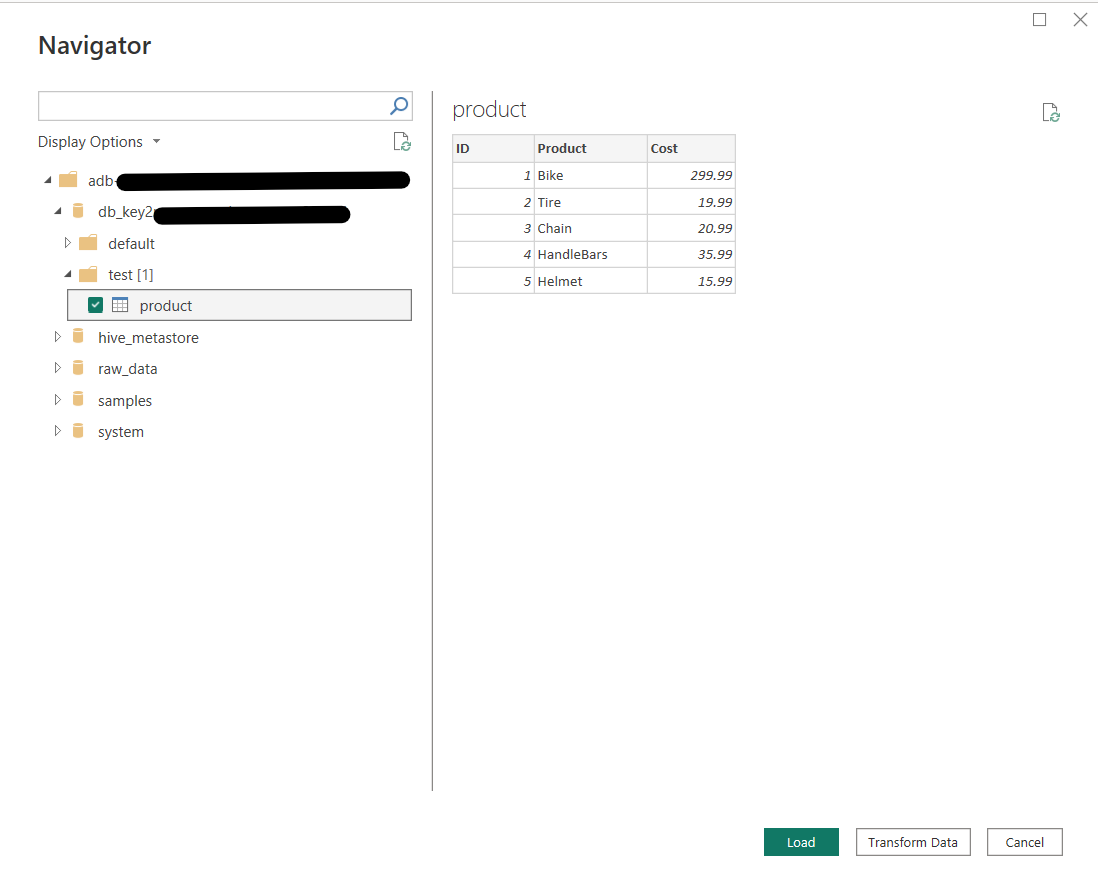Collapse the test [1] folder
This screenshot has width=1098, height=876.
pos(68,274)
